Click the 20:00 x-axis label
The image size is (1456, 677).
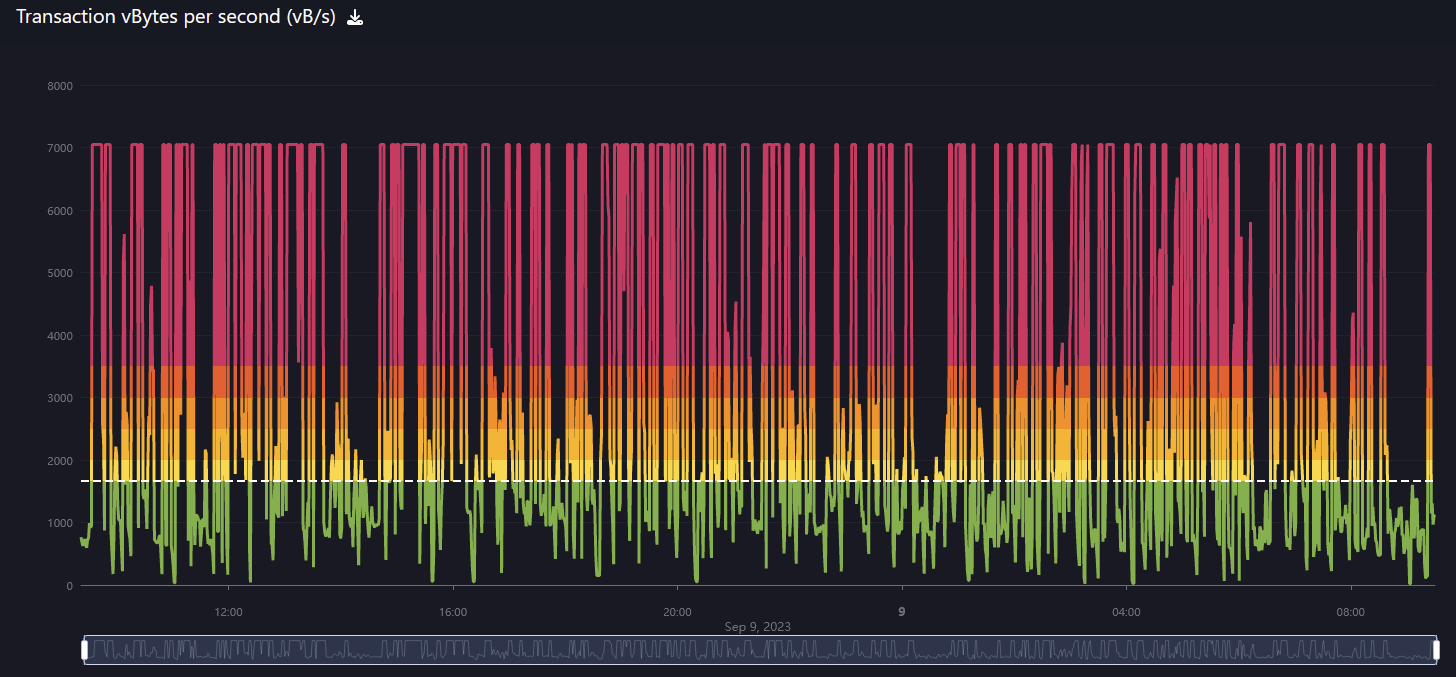pos(677,612)
